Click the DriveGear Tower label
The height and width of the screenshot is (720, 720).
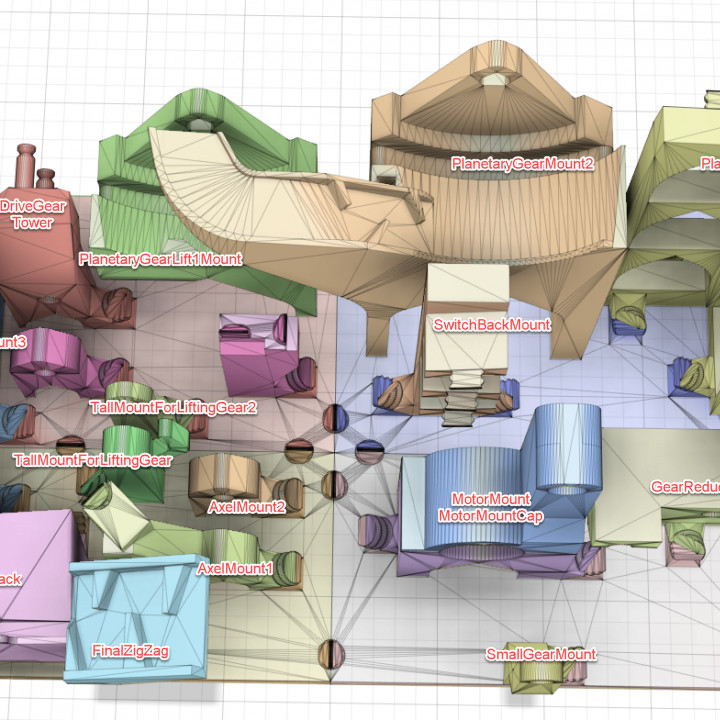click(x=32, y=214)
